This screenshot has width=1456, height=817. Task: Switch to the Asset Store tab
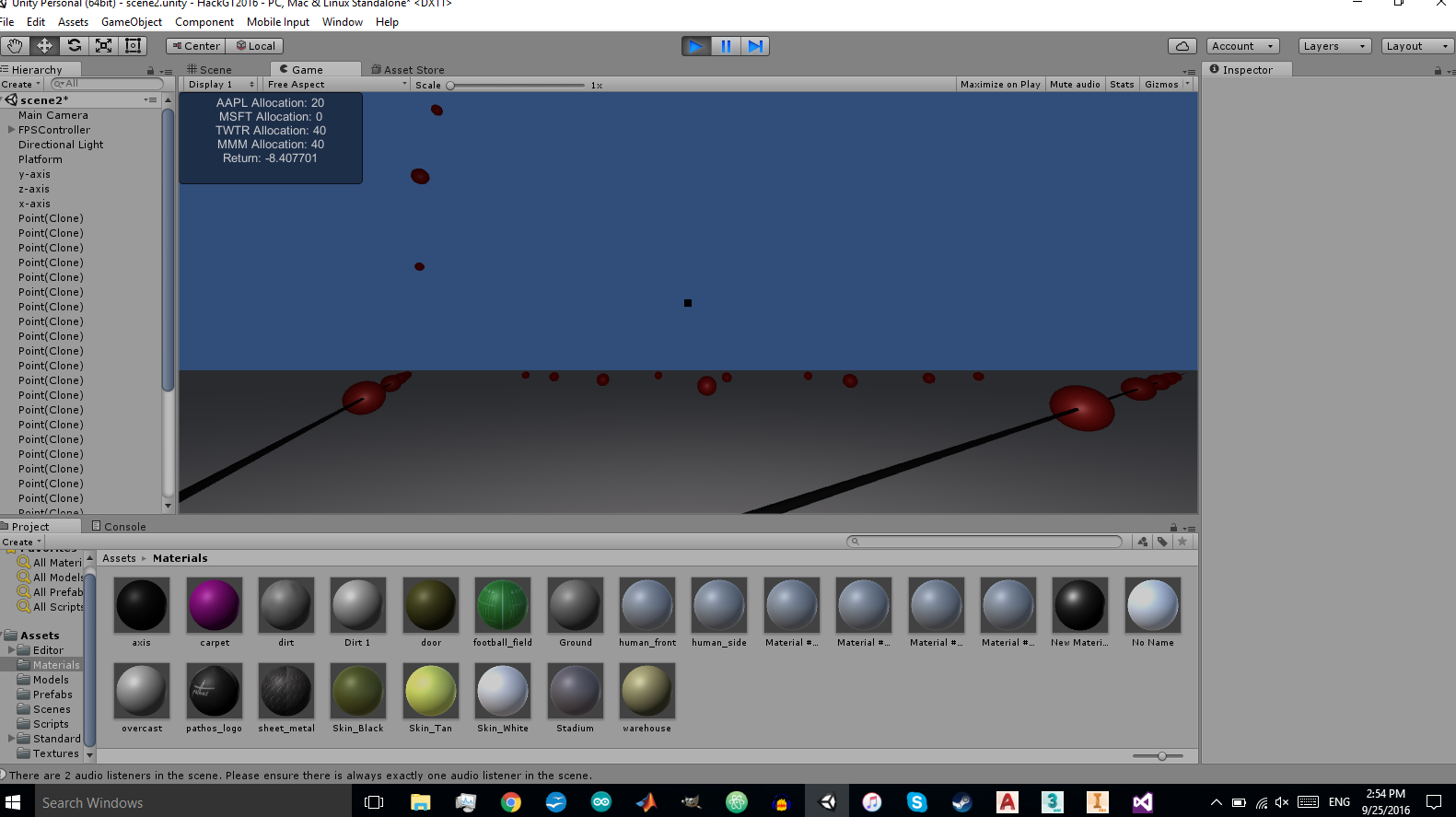[x=408, y=69]
